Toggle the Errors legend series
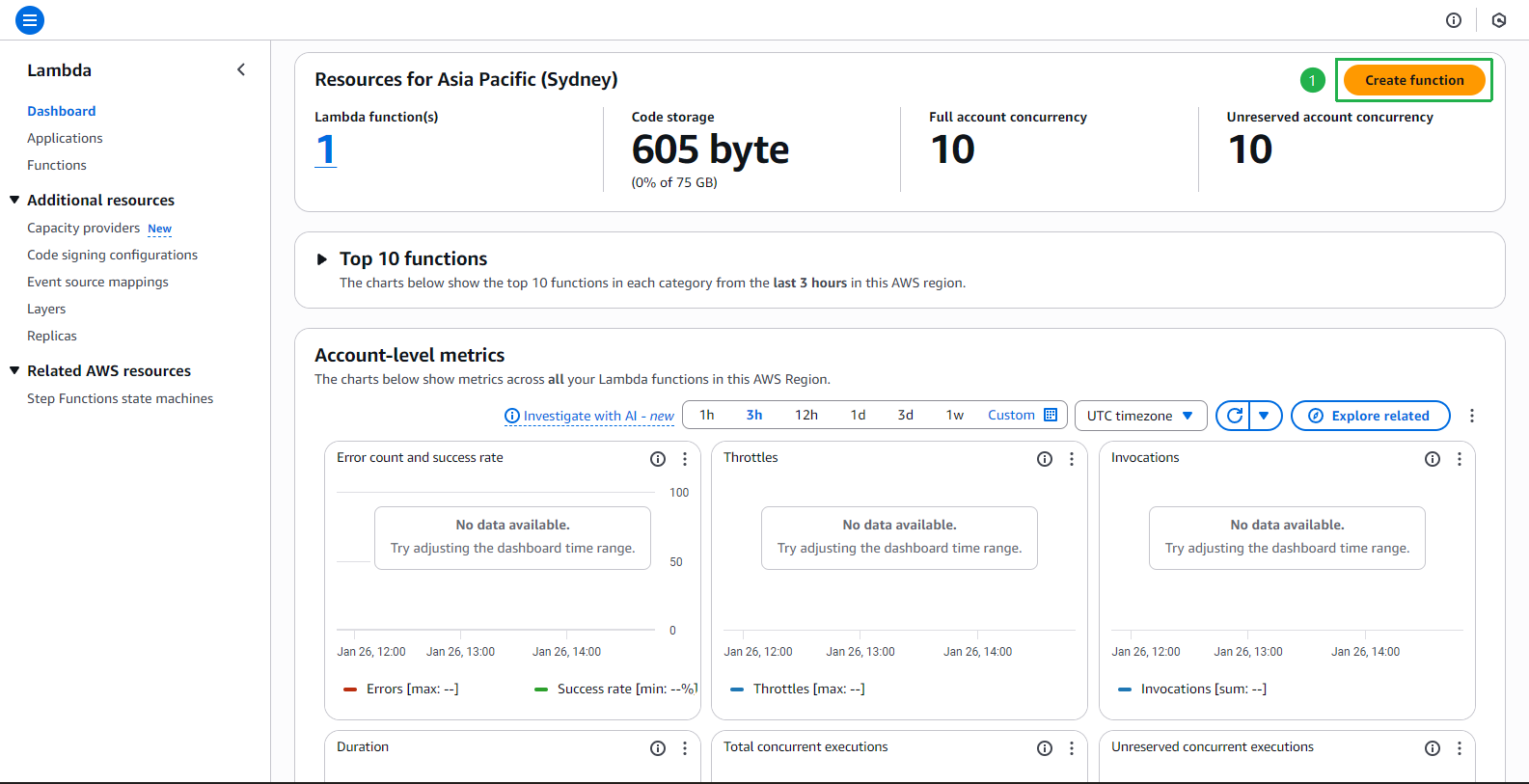Screen dimensions: 1529x784 pyautogui.click(x=401, y=689)
